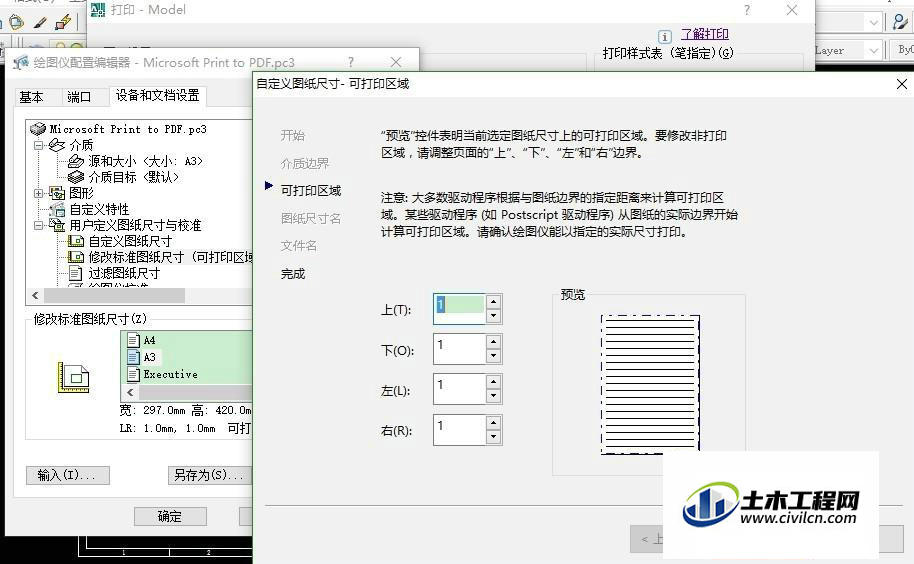Select 自定义特性 tree item

point(100,209)
